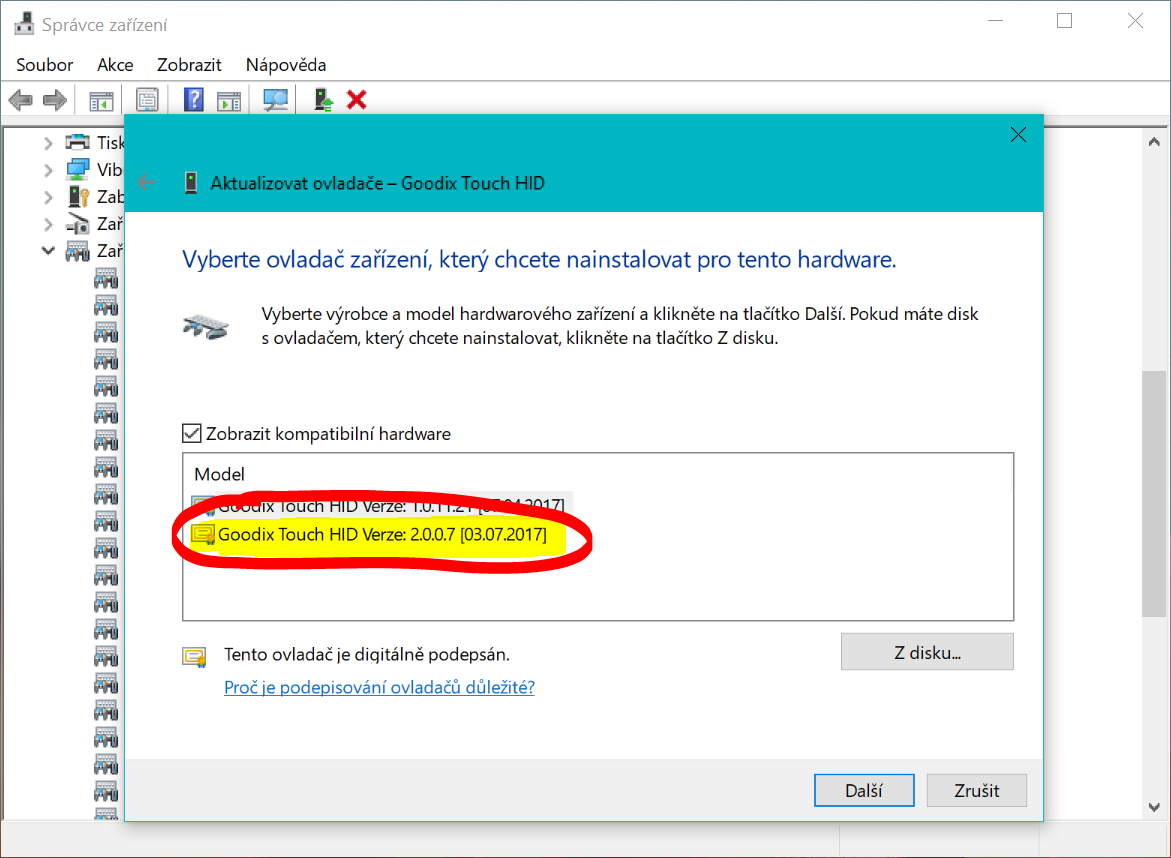This screenshot has height=858, width=1171.
Task: Click the scan for hardware changes icon
Action: (x=275, y=100)
